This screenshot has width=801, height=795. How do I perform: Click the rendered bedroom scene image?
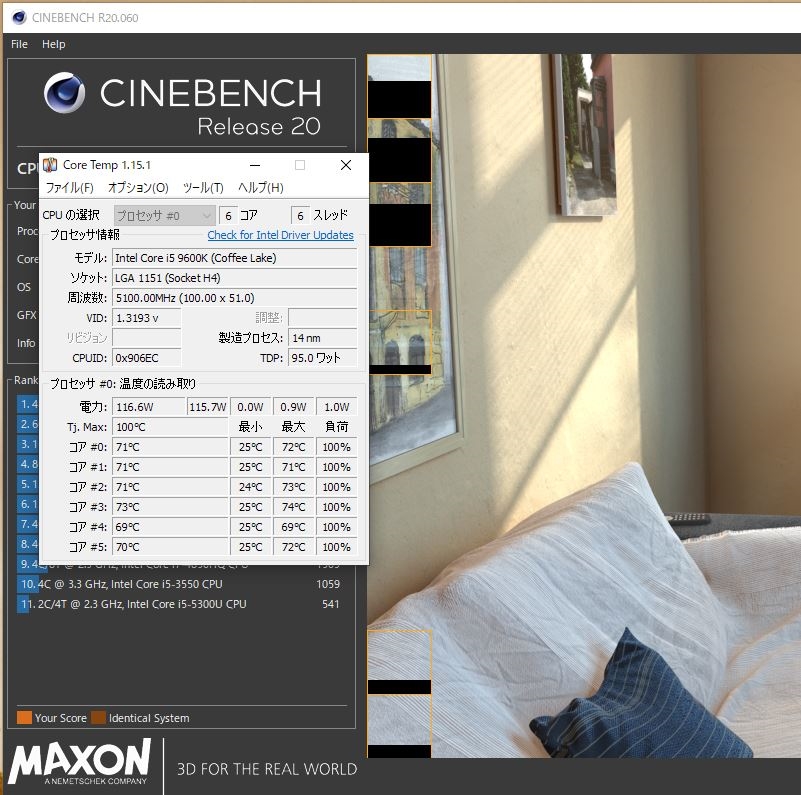(x=583, y=406)
